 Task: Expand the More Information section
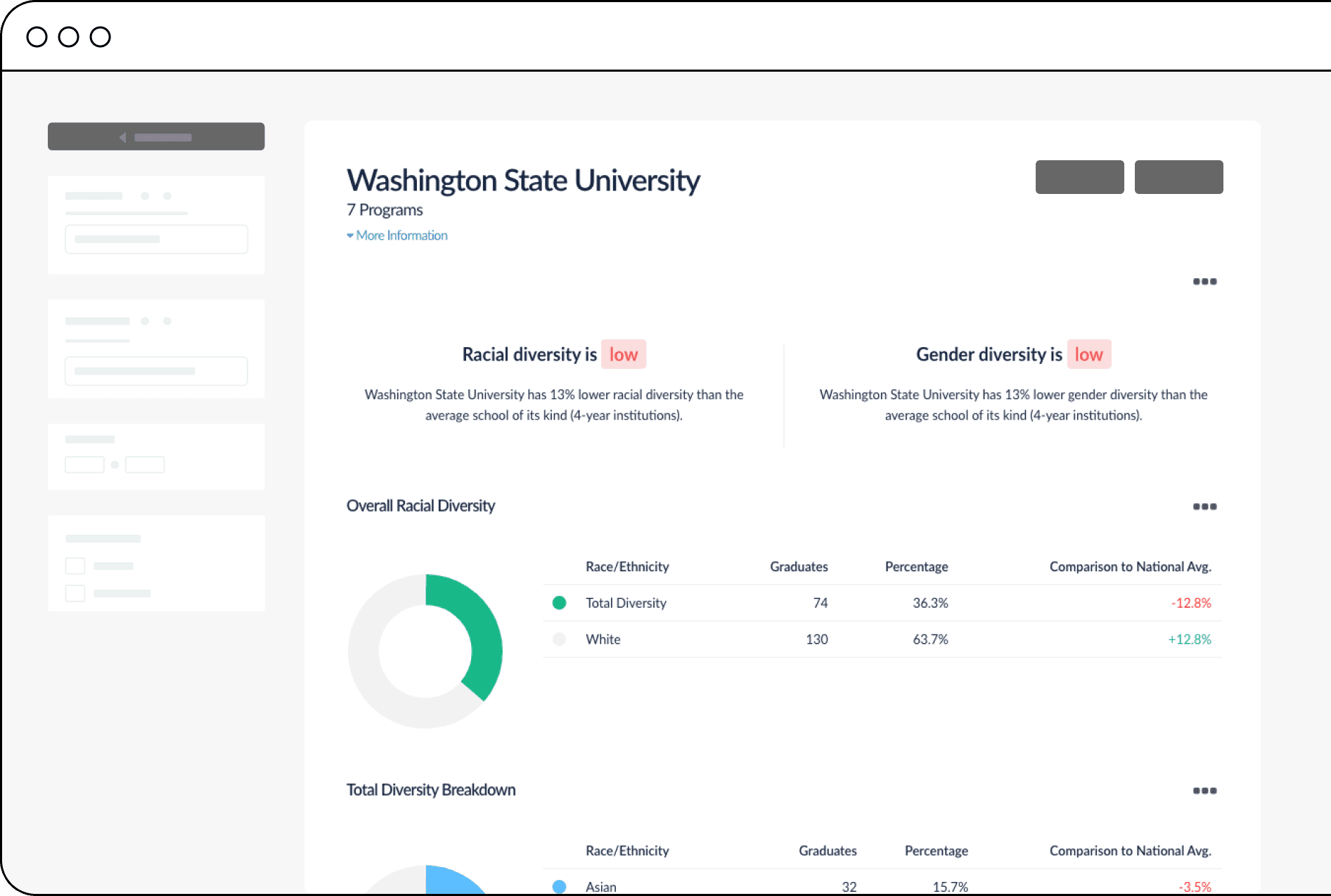point(397,236)
